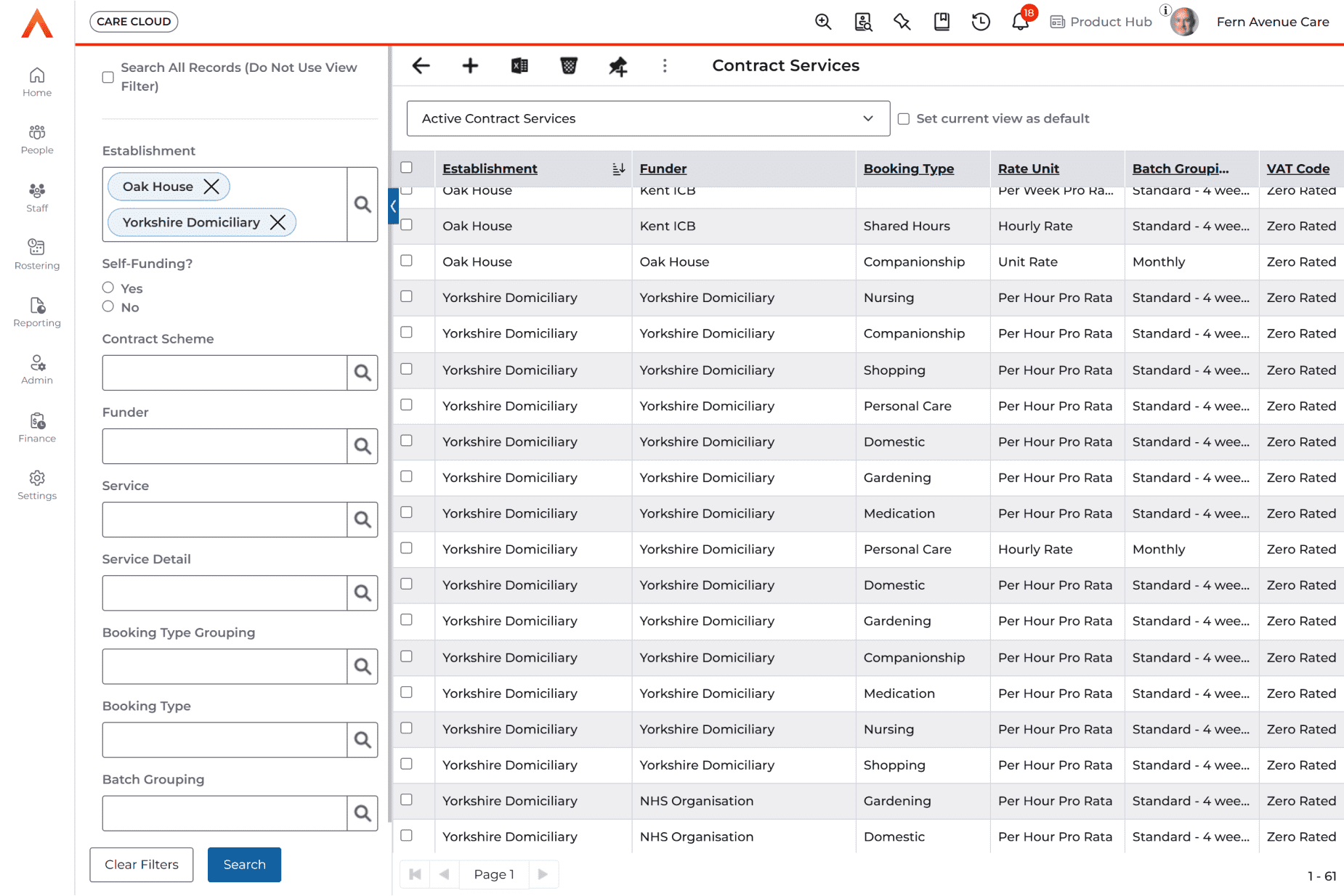Open the three-dot more options menu
The height and width of the screenshot is (896, 1344).
665,66
